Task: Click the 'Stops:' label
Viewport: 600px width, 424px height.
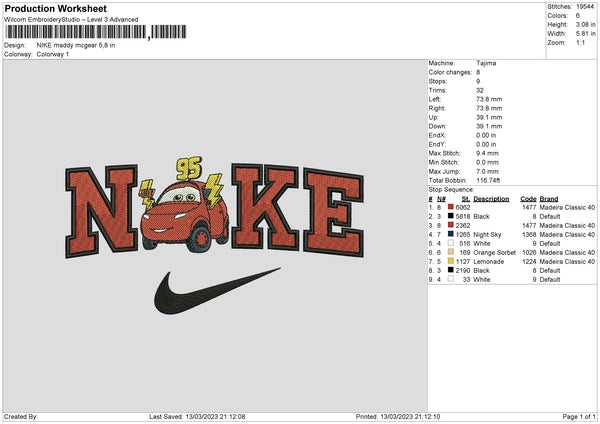Action: (x=437, y=81)
